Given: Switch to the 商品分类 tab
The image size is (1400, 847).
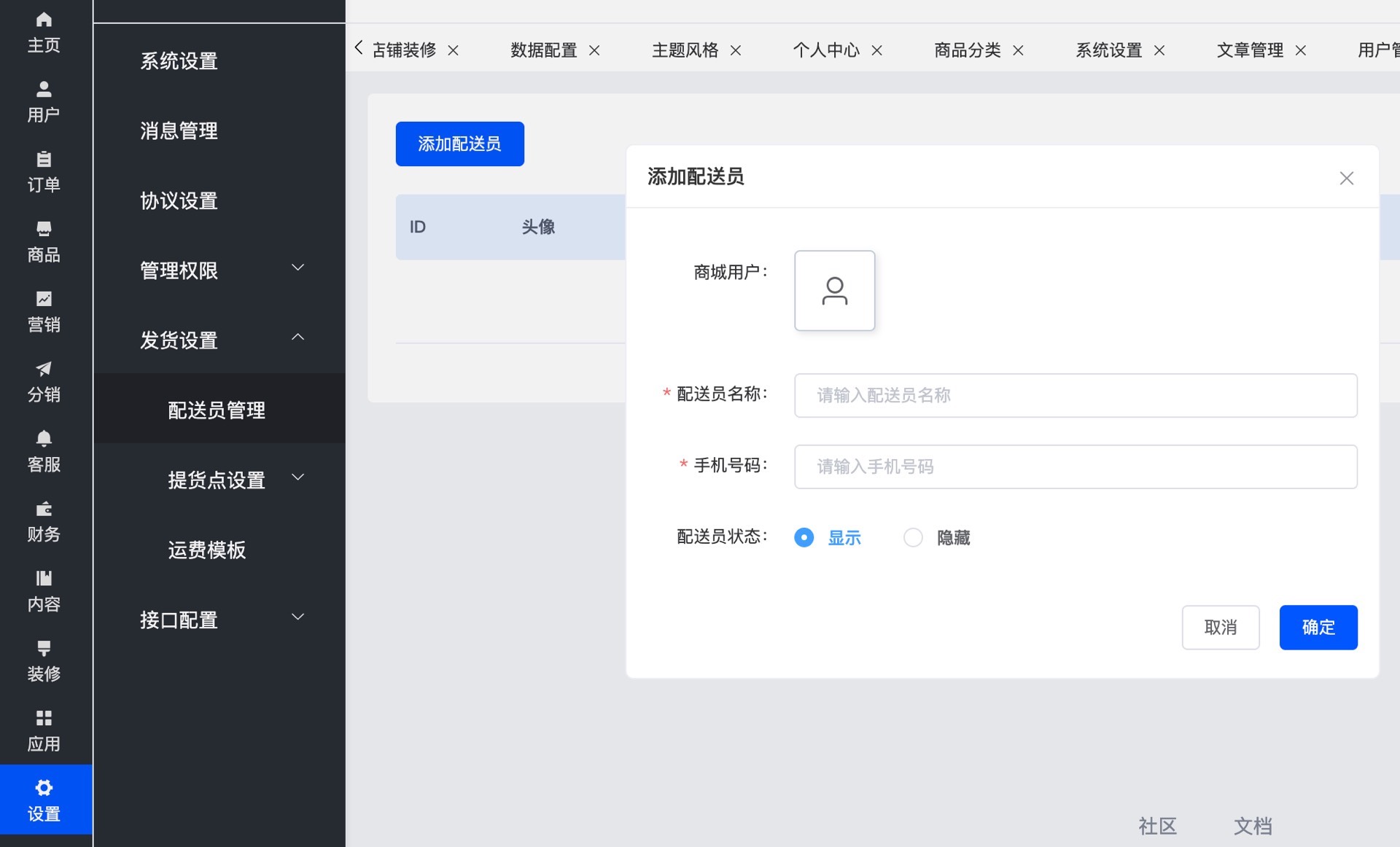Looking at the screenshot, I should (967, 50).
